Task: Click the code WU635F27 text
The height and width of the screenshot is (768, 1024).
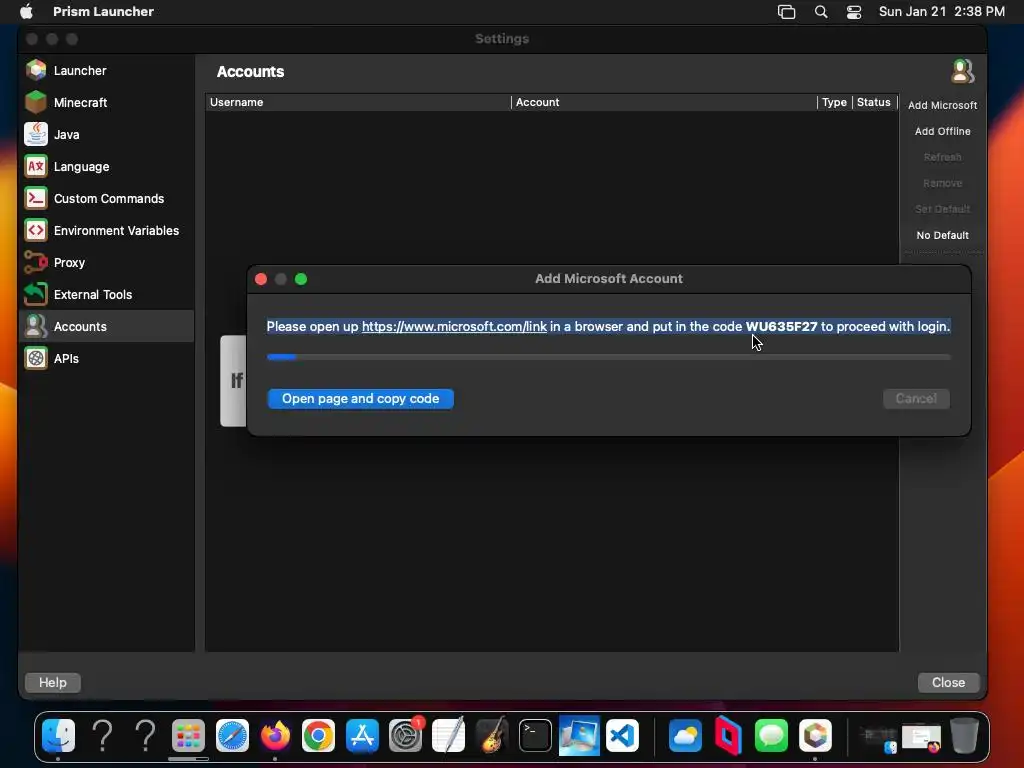Action: (781, 326)
